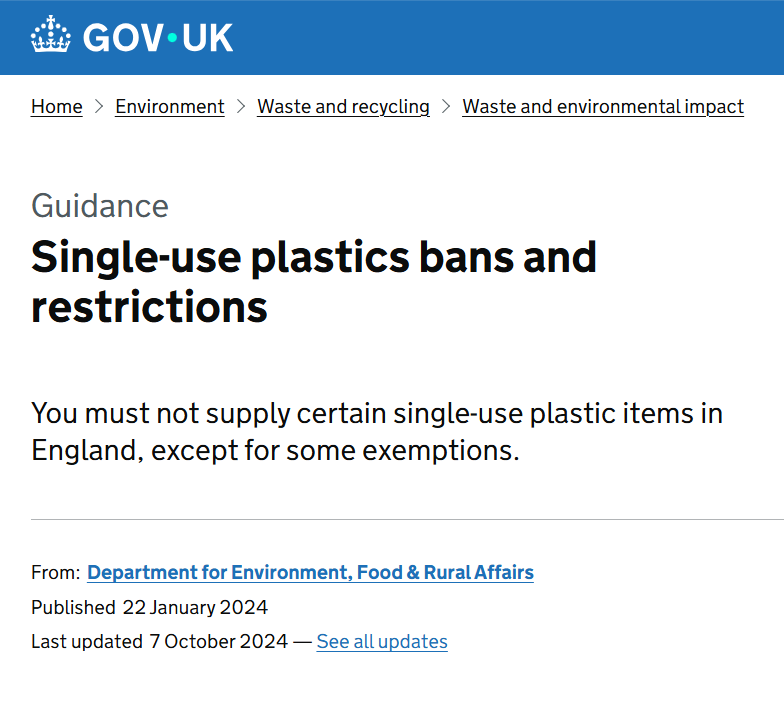This screenshot has width=784, height=705.
Task: Click the From: label
Action: 55,573
